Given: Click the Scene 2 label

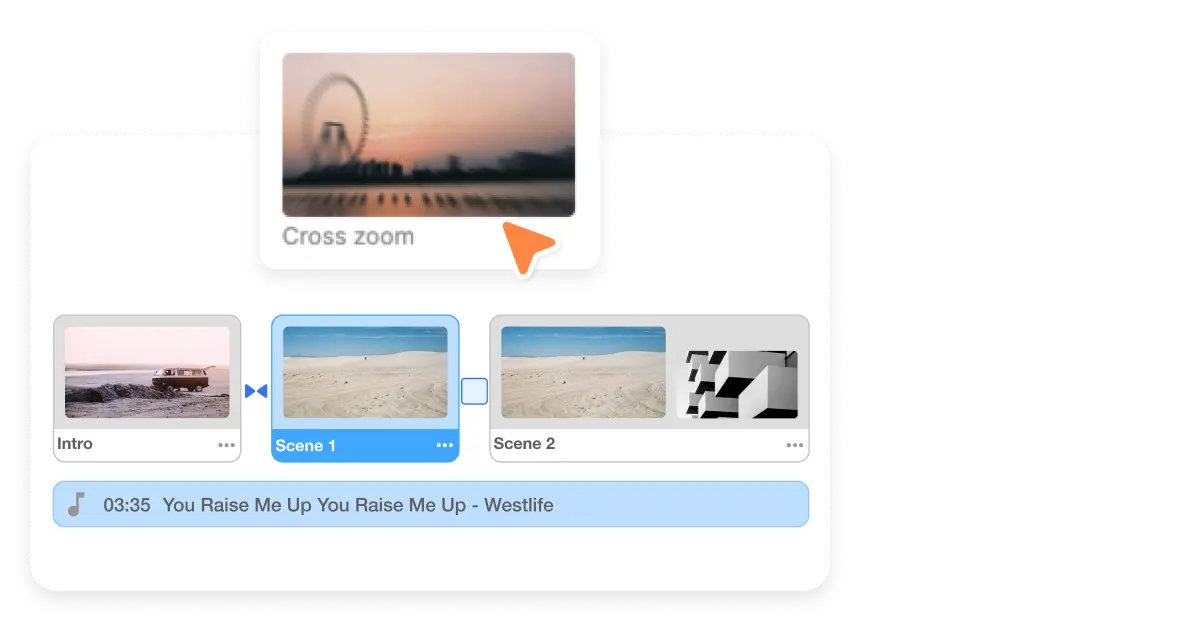Looking at the screenshot, I should (524, 444).
